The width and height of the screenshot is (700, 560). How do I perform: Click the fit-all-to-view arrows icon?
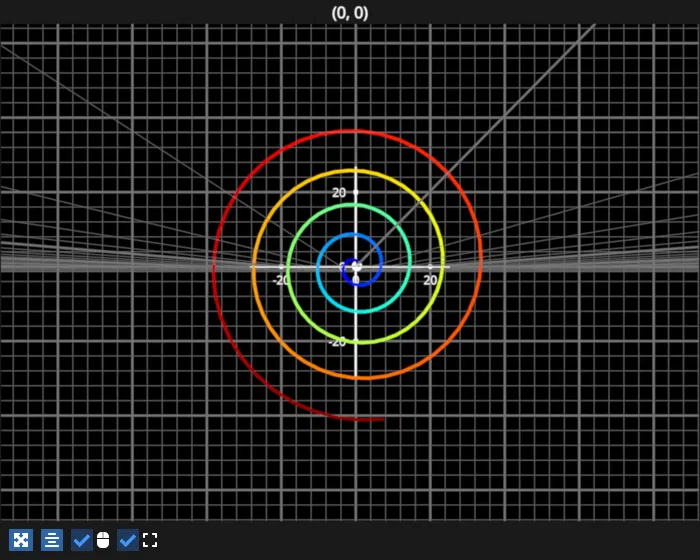21,540
